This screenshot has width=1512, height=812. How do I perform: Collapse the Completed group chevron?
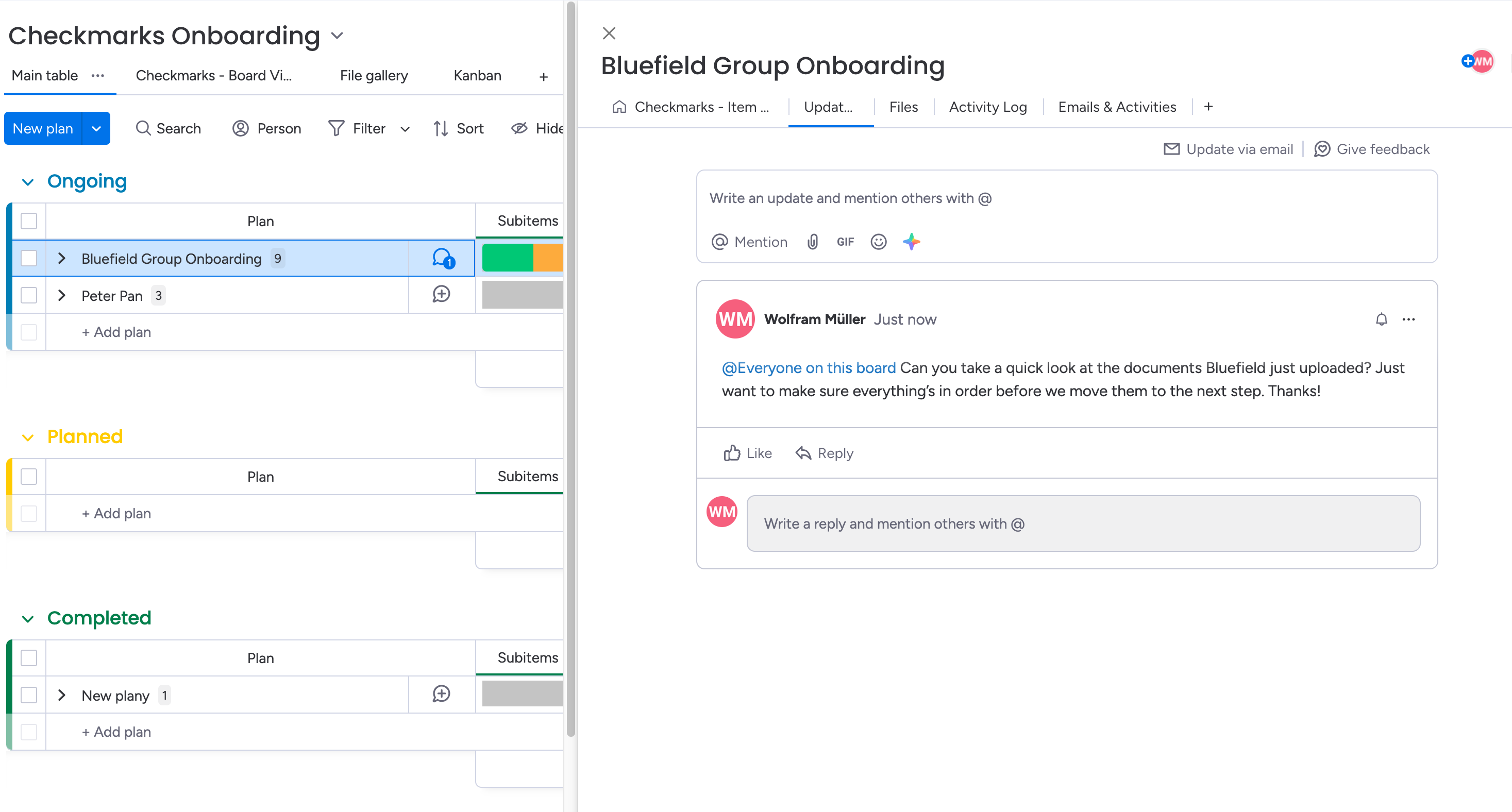click(x=28, y=619)
